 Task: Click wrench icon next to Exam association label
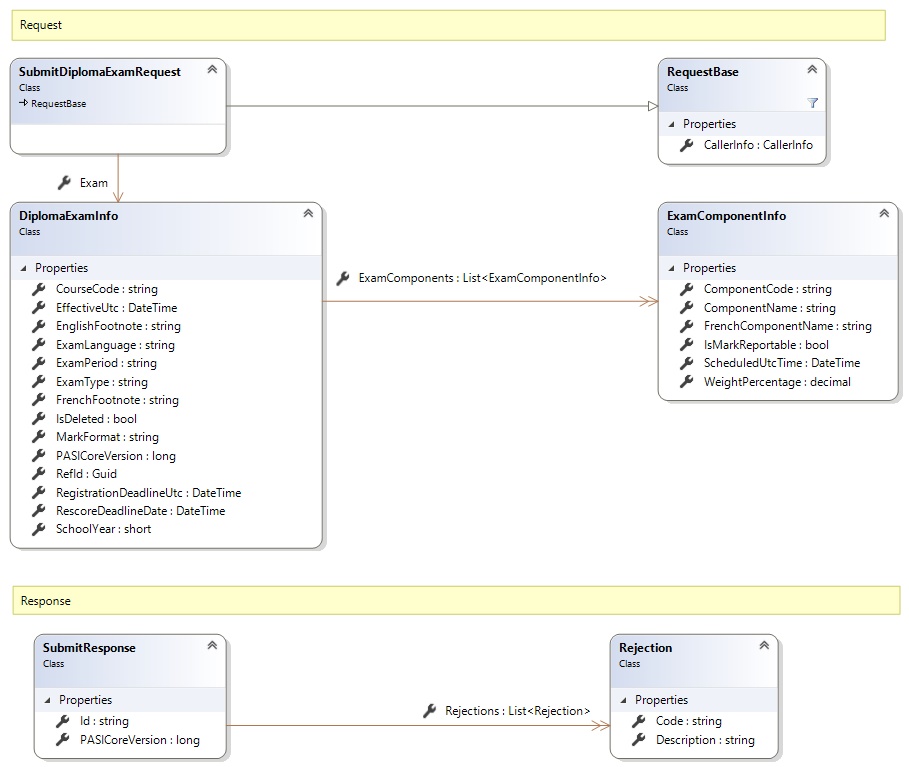click(x=64, y=183)
